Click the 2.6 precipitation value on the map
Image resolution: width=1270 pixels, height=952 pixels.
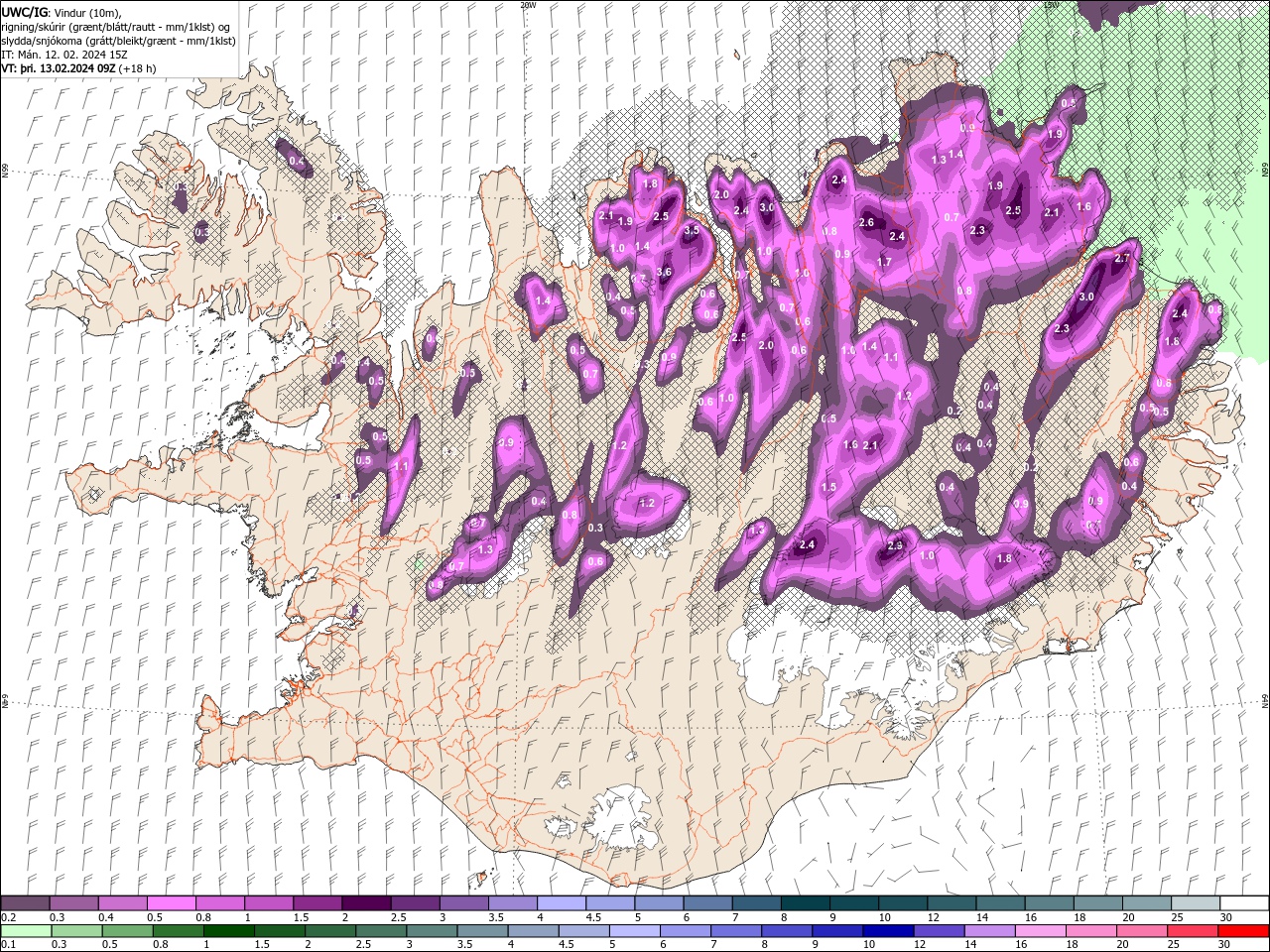coord(866,222)
